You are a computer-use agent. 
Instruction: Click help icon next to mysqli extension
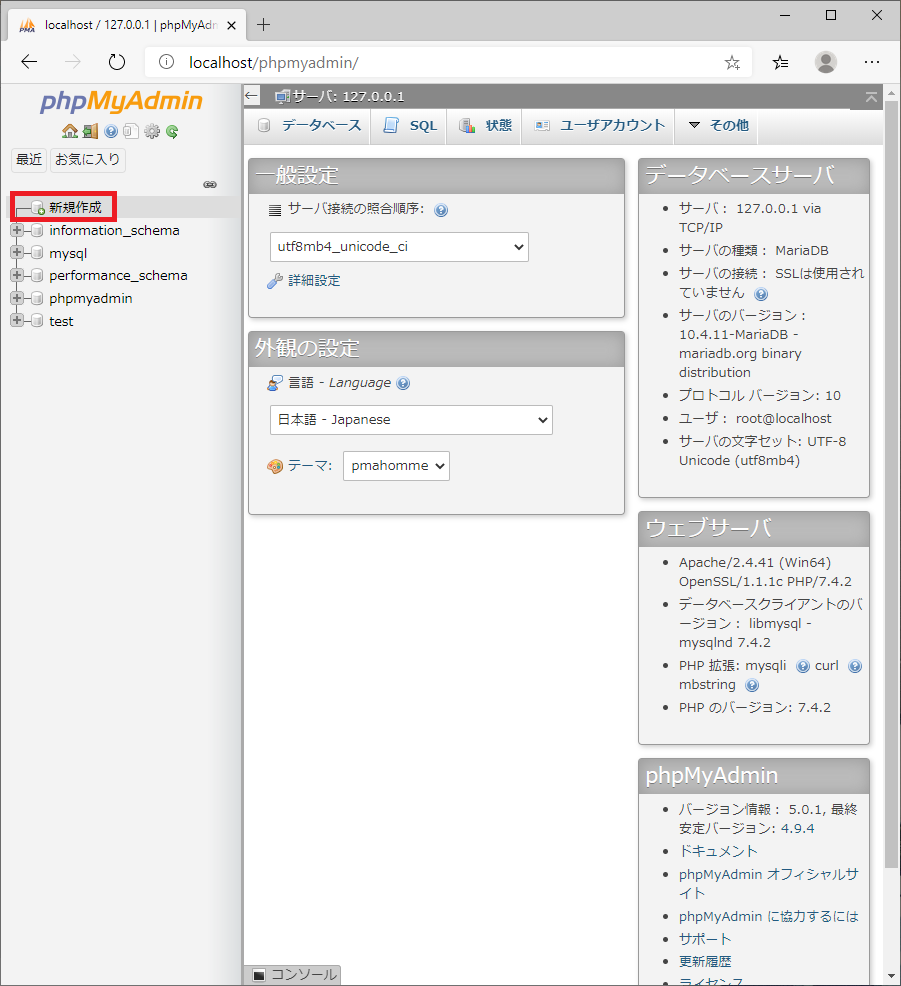803,666
